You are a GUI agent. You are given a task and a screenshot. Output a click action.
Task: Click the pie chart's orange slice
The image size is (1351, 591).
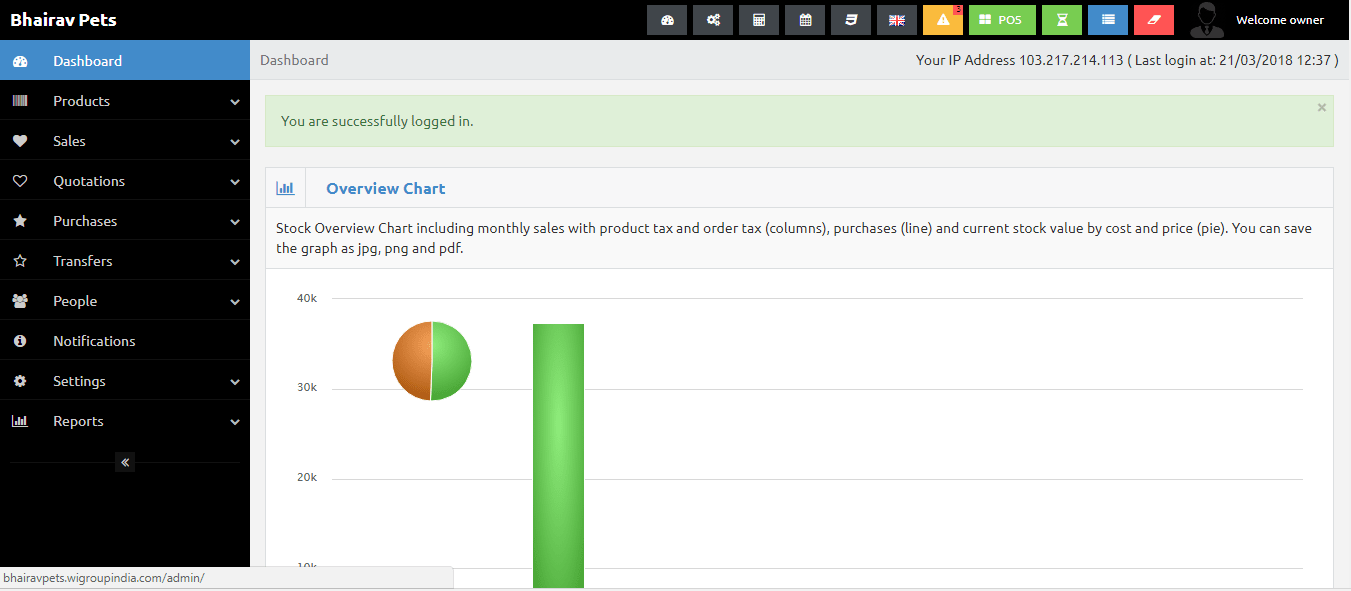pyautogui.click(x=410, y=361)
